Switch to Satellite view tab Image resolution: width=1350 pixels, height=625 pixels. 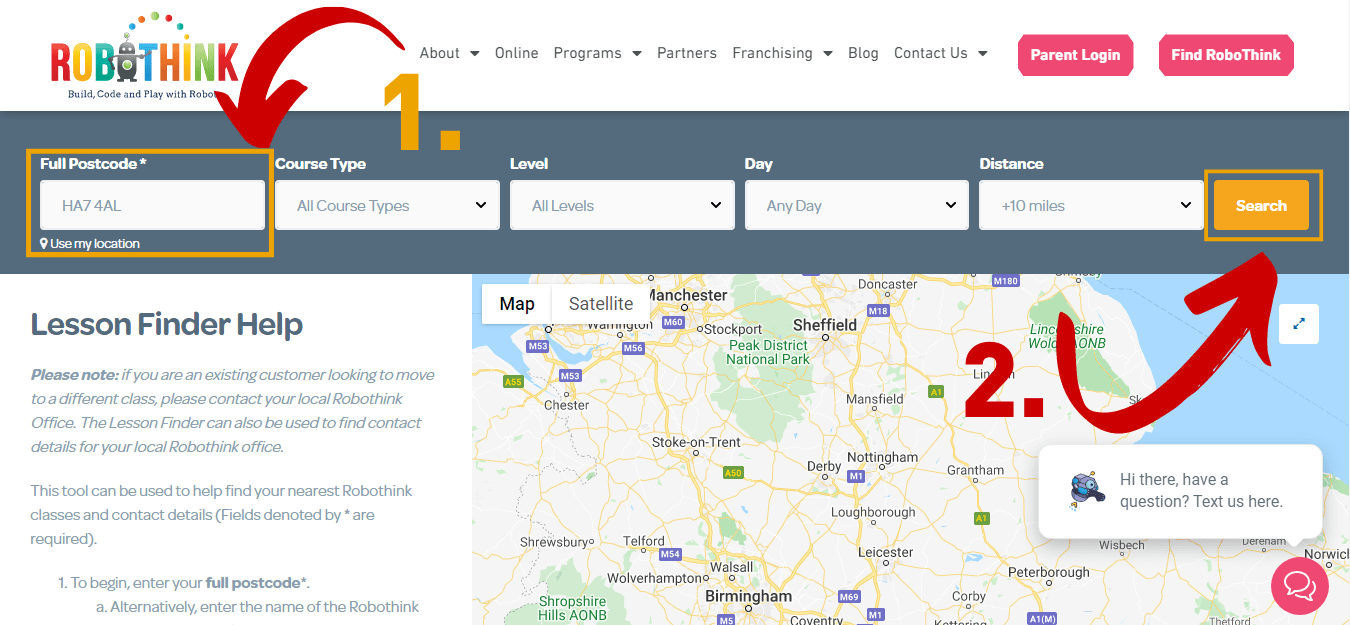click(601, 304)
